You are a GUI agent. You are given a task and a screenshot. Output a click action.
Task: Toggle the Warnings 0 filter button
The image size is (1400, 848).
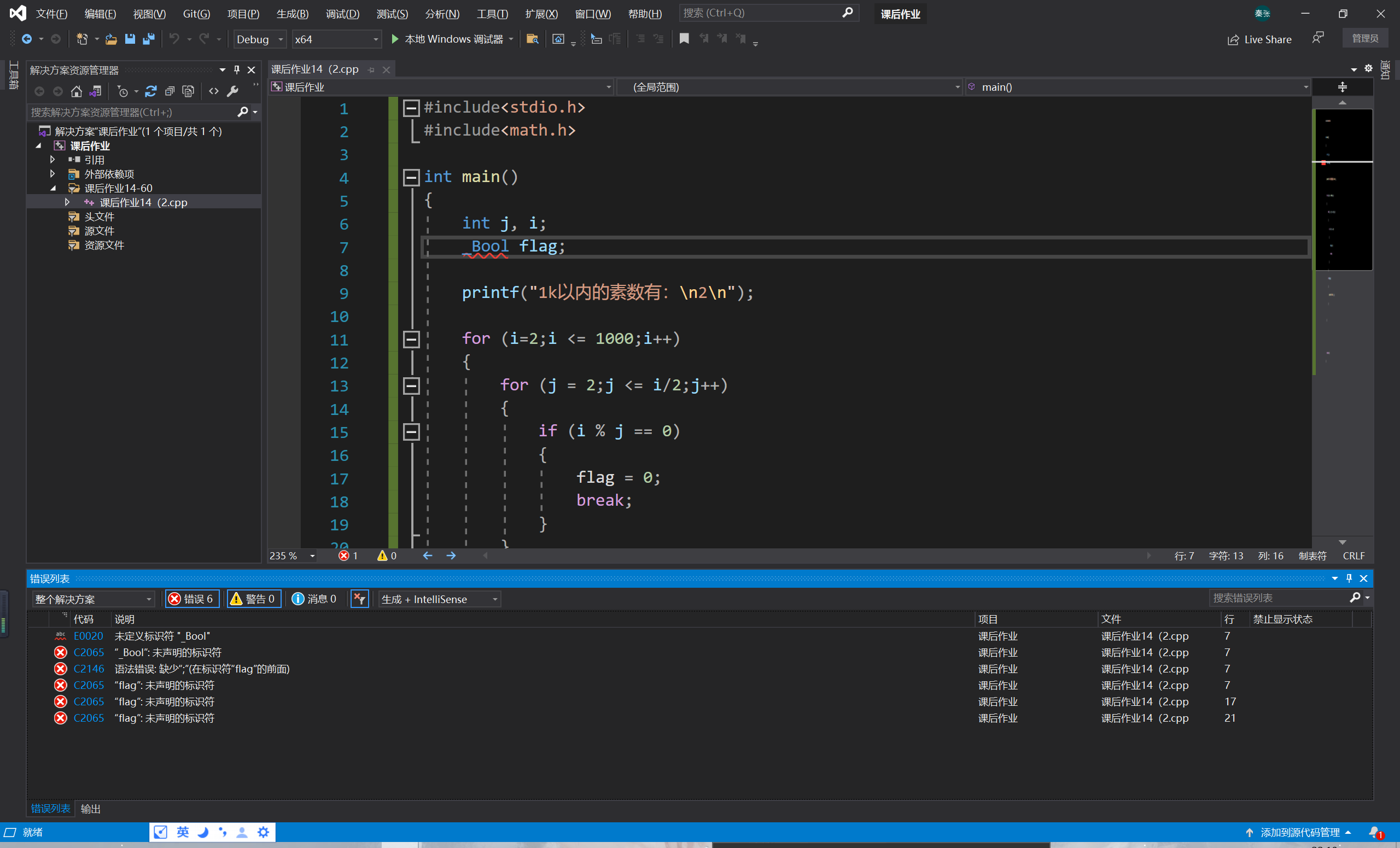coord(254,599)
